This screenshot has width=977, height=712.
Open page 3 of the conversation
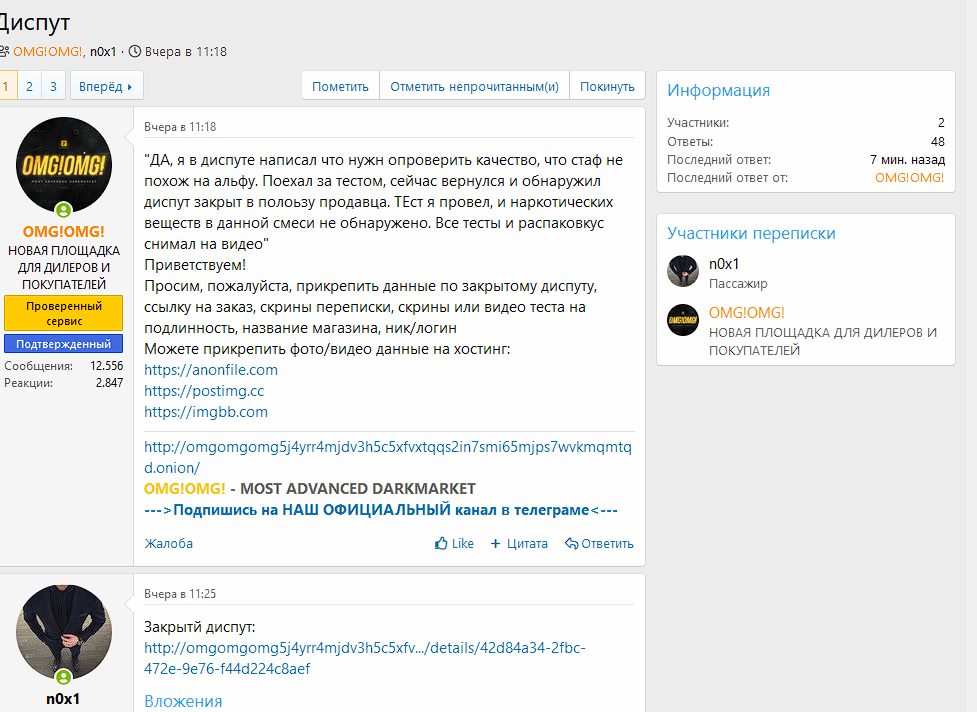54,86
